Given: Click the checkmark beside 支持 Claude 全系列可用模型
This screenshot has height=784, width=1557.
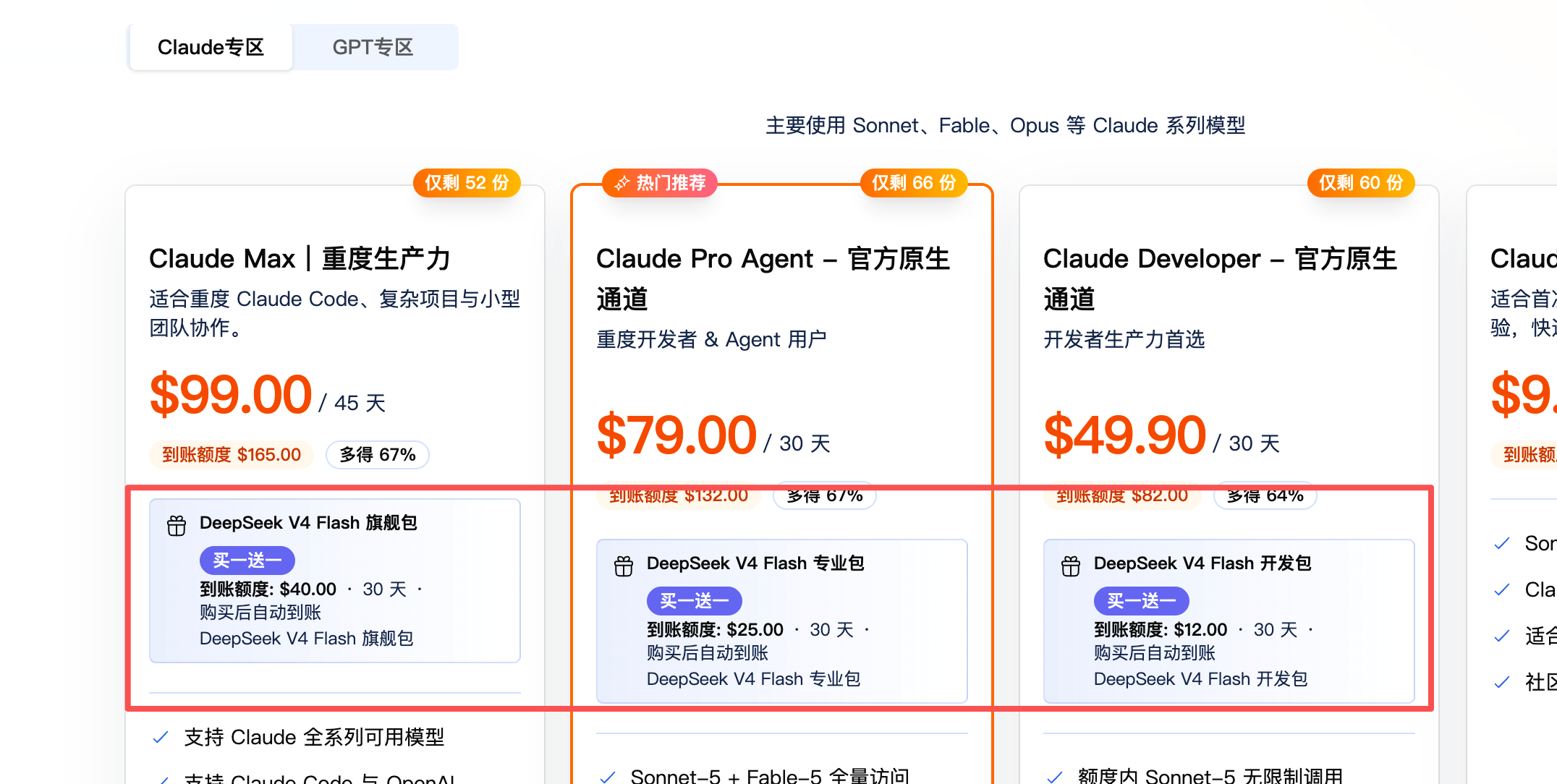Looking at the screenshot, I should [x=161, y=737].
